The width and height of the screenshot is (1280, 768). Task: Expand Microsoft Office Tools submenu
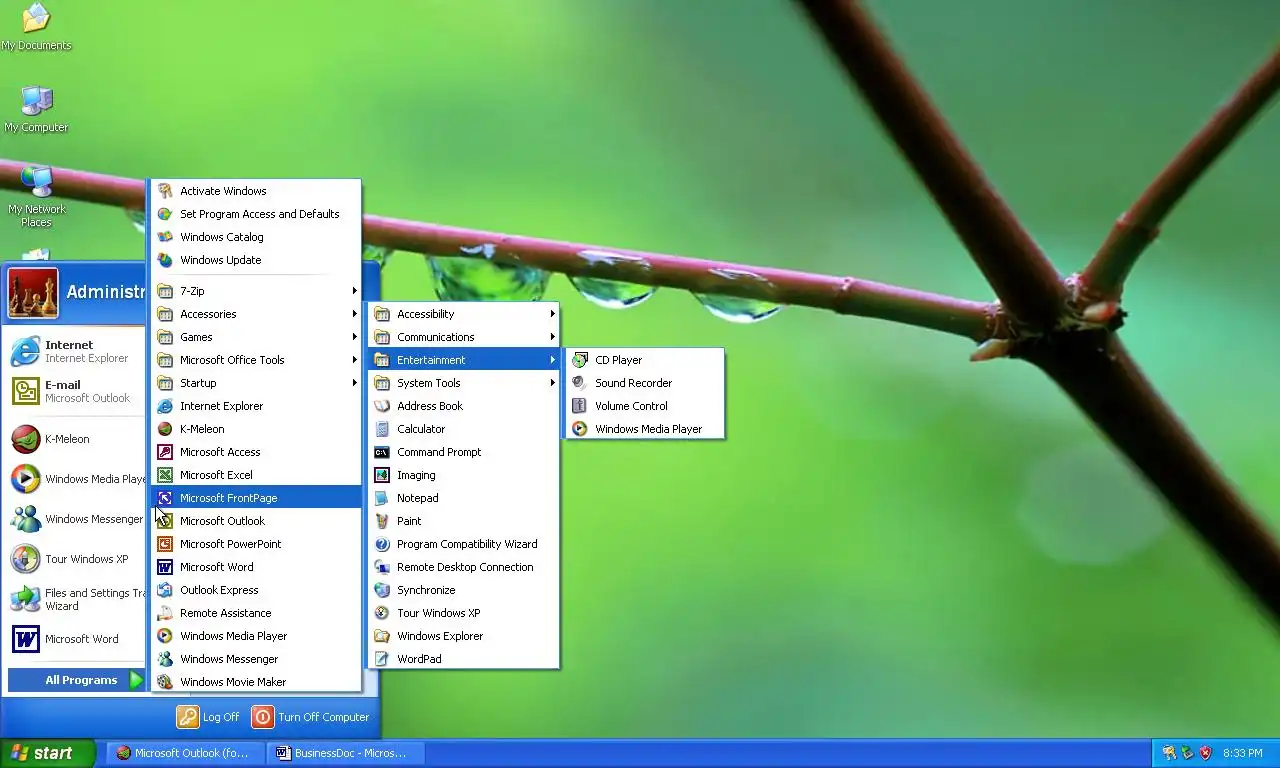click(255, 360)
